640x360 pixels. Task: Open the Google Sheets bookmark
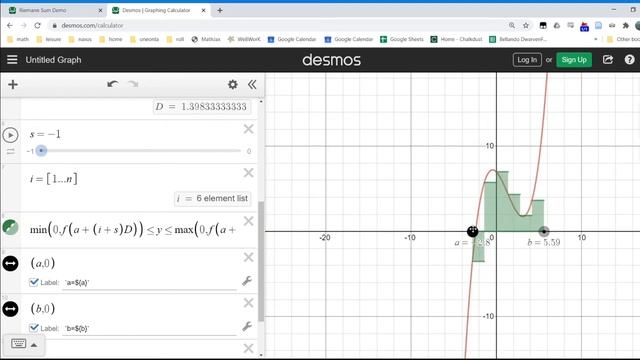click(x=402, y=39)
